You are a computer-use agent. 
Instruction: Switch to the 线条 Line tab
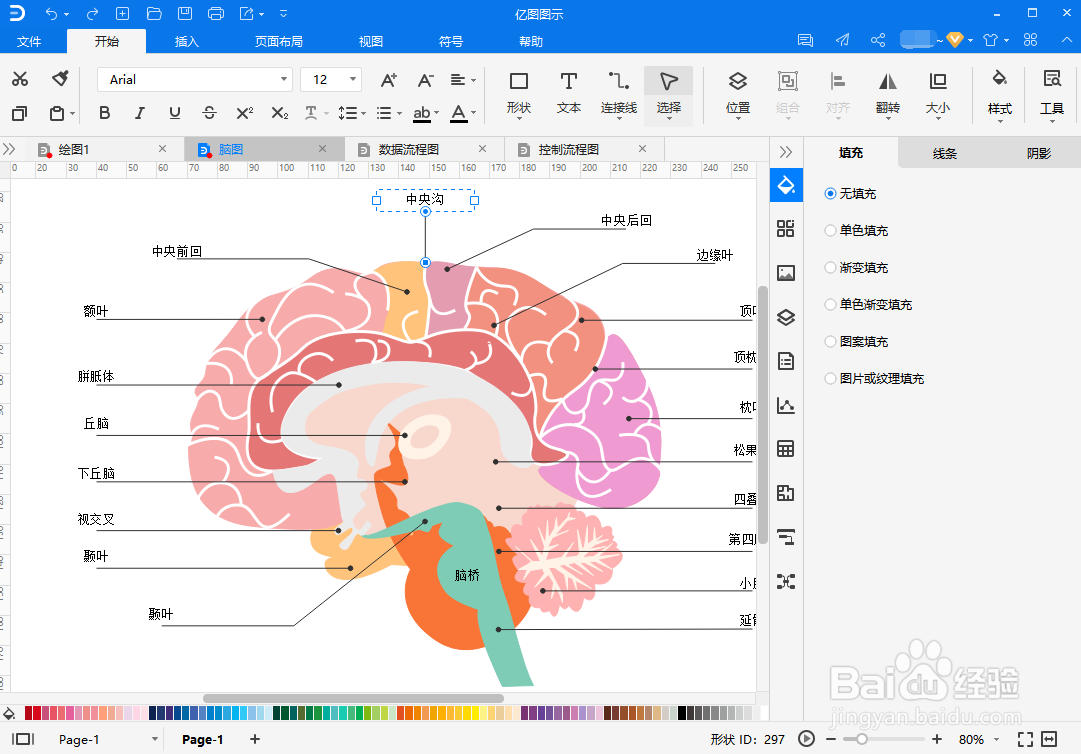pyautogui.click(x=944, y=153)
